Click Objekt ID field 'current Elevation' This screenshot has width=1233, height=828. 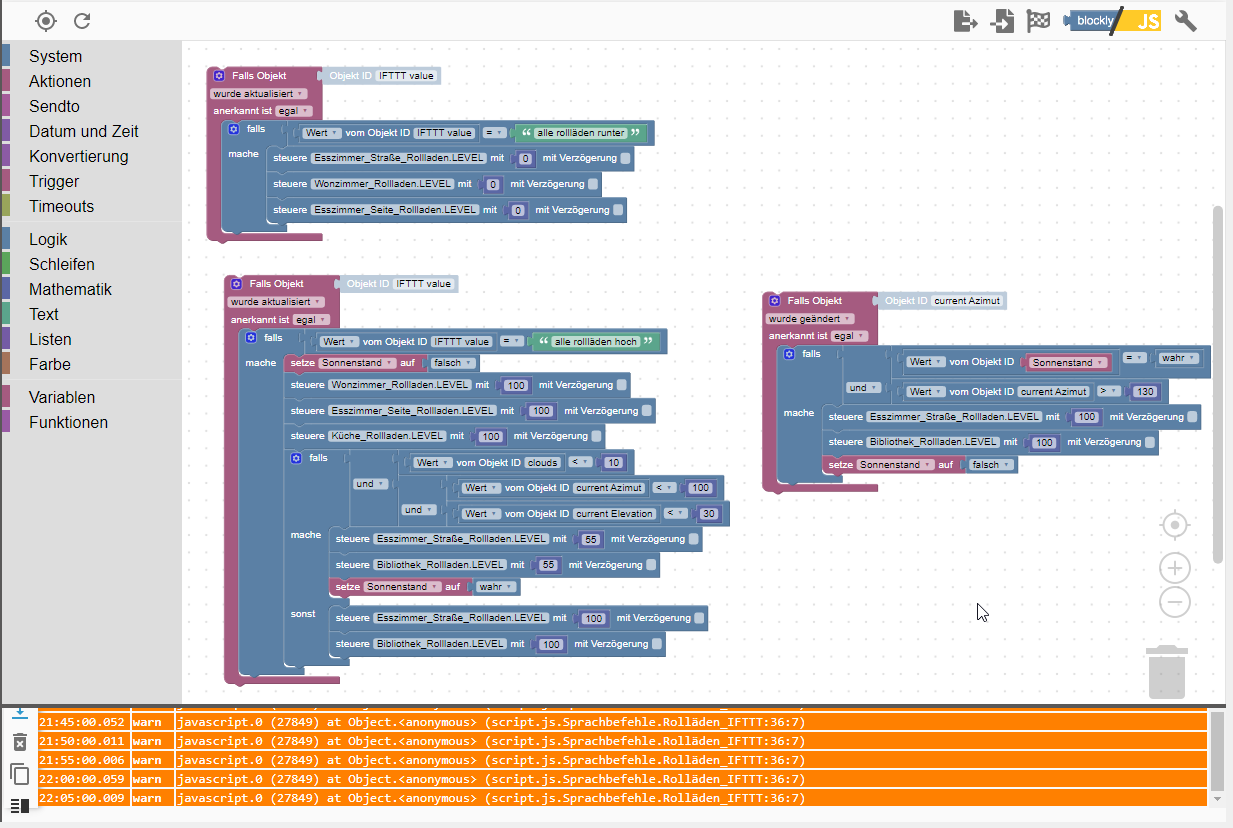(615, 514)
